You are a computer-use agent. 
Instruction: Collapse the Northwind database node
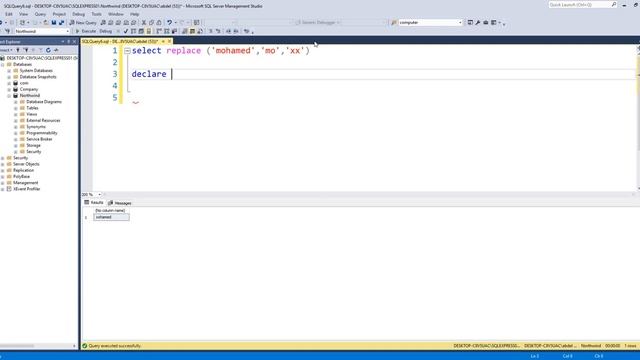(9, 96)
